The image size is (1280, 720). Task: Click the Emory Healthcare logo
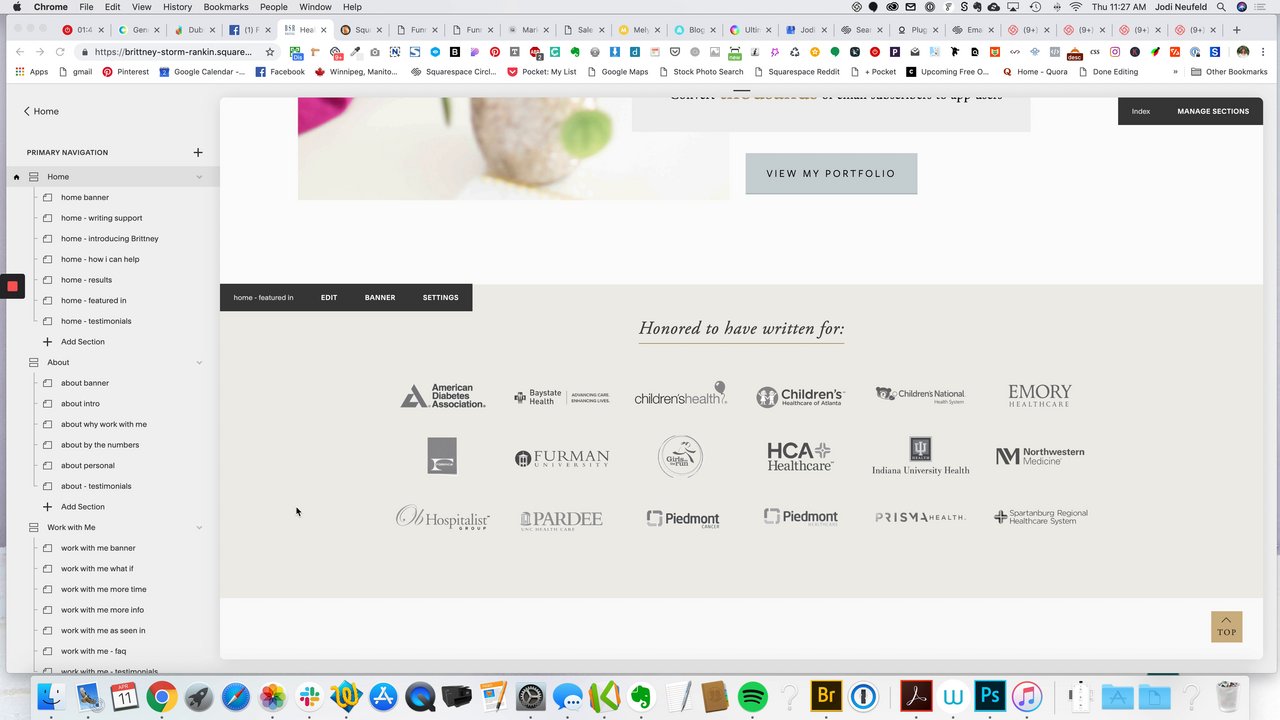pyautogui.click(x=1040, y=395)
